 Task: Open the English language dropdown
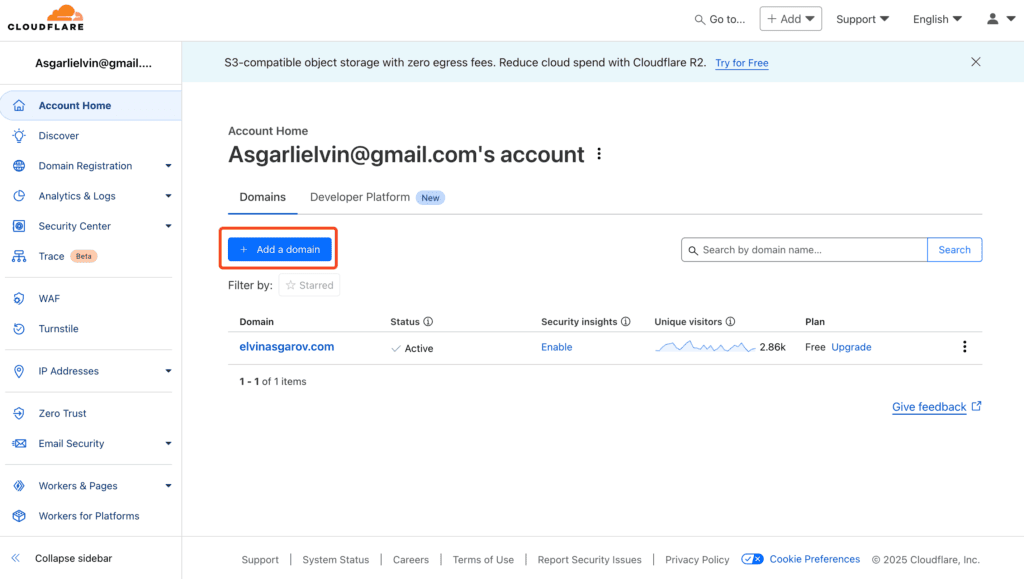(937, 19)
